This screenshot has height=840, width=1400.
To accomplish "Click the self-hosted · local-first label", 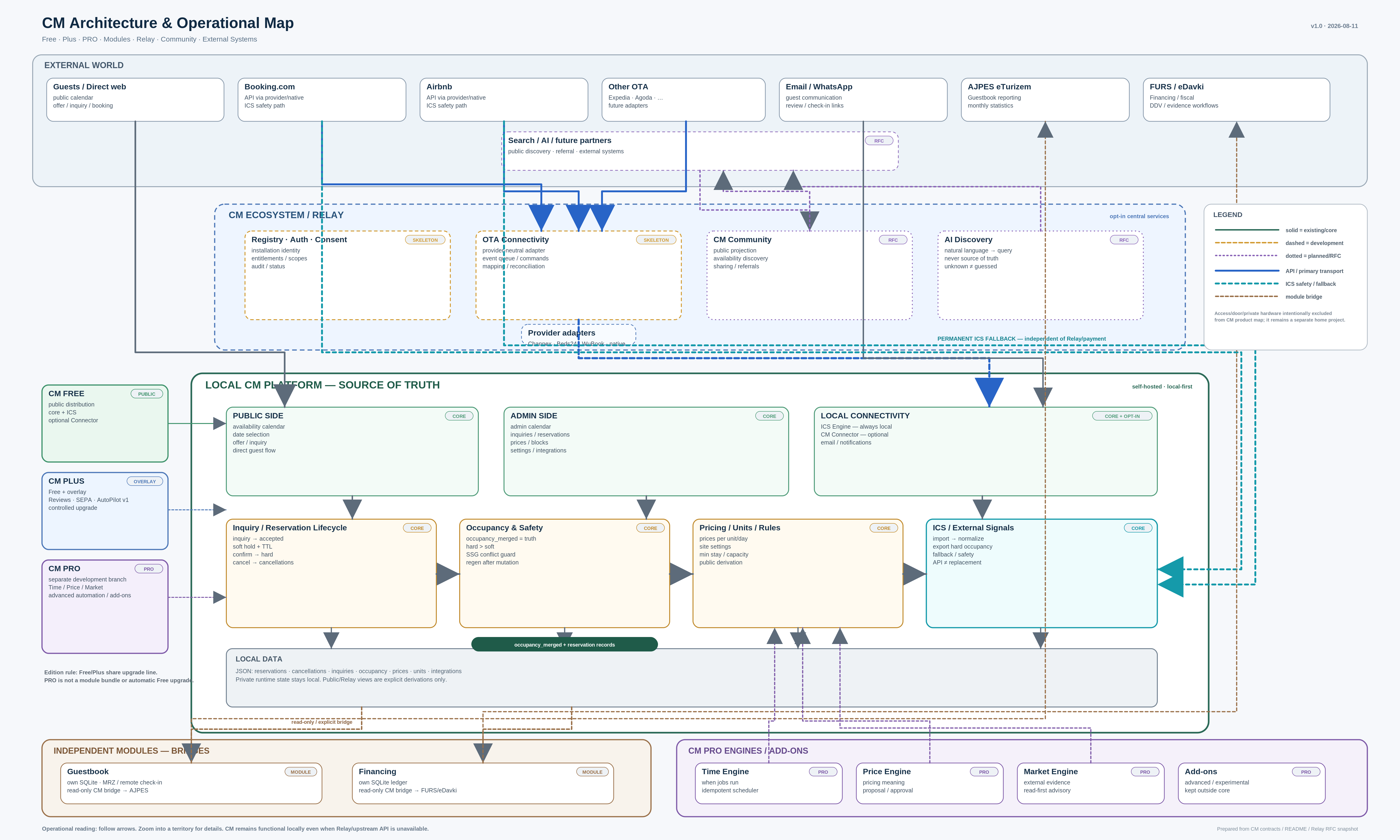I will (x=1162, y=387).
